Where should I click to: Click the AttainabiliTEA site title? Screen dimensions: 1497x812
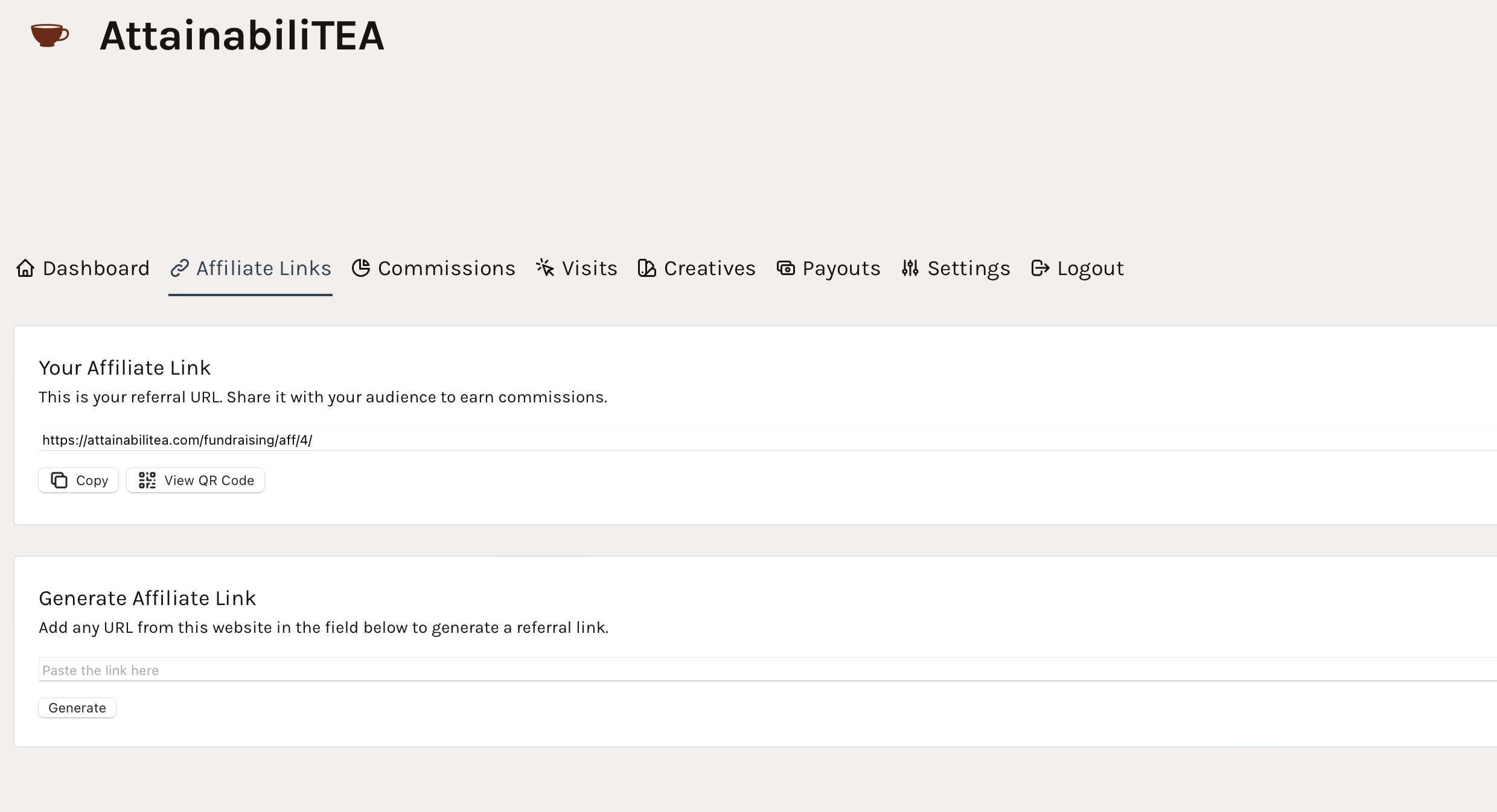pyautogui.click(x=242, y=36)
